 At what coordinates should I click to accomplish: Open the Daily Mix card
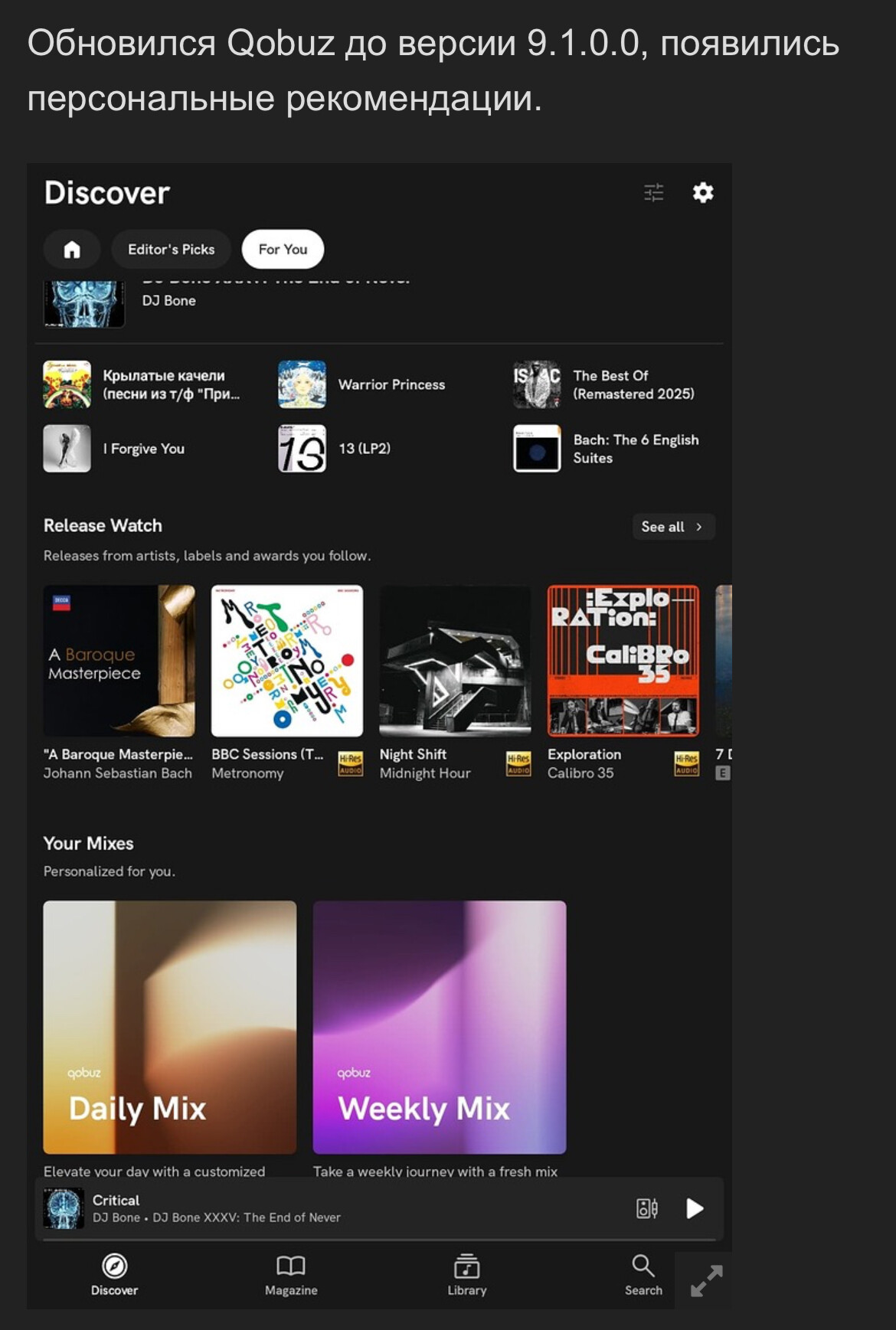(x=170, y=1028)
